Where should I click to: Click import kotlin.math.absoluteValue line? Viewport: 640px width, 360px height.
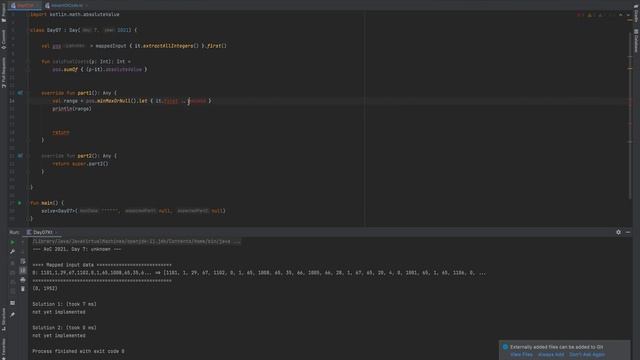pos(75,14)
